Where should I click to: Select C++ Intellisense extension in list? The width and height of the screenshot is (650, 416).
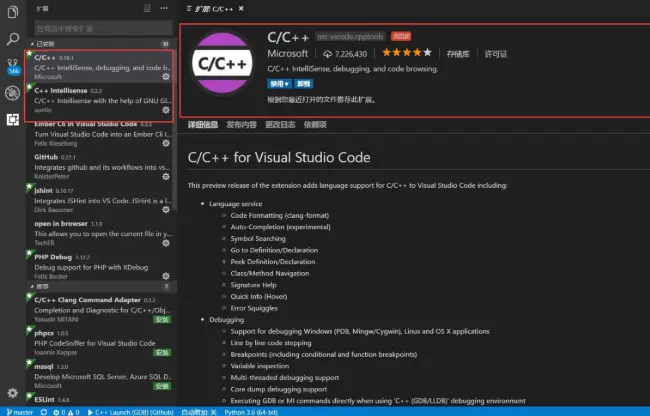(x=100, y=100)
